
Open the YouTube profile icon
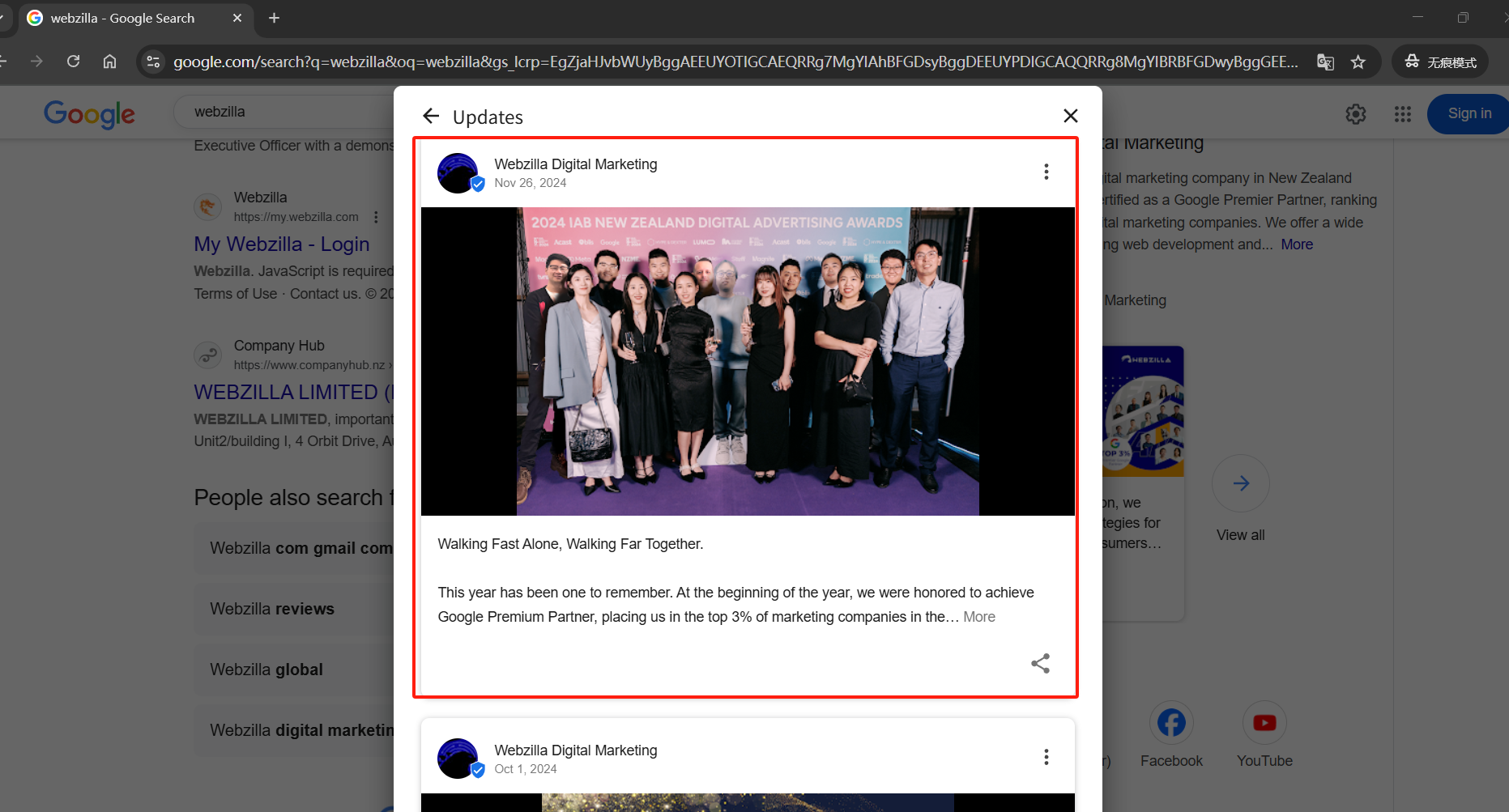[x=1264, y=722]
